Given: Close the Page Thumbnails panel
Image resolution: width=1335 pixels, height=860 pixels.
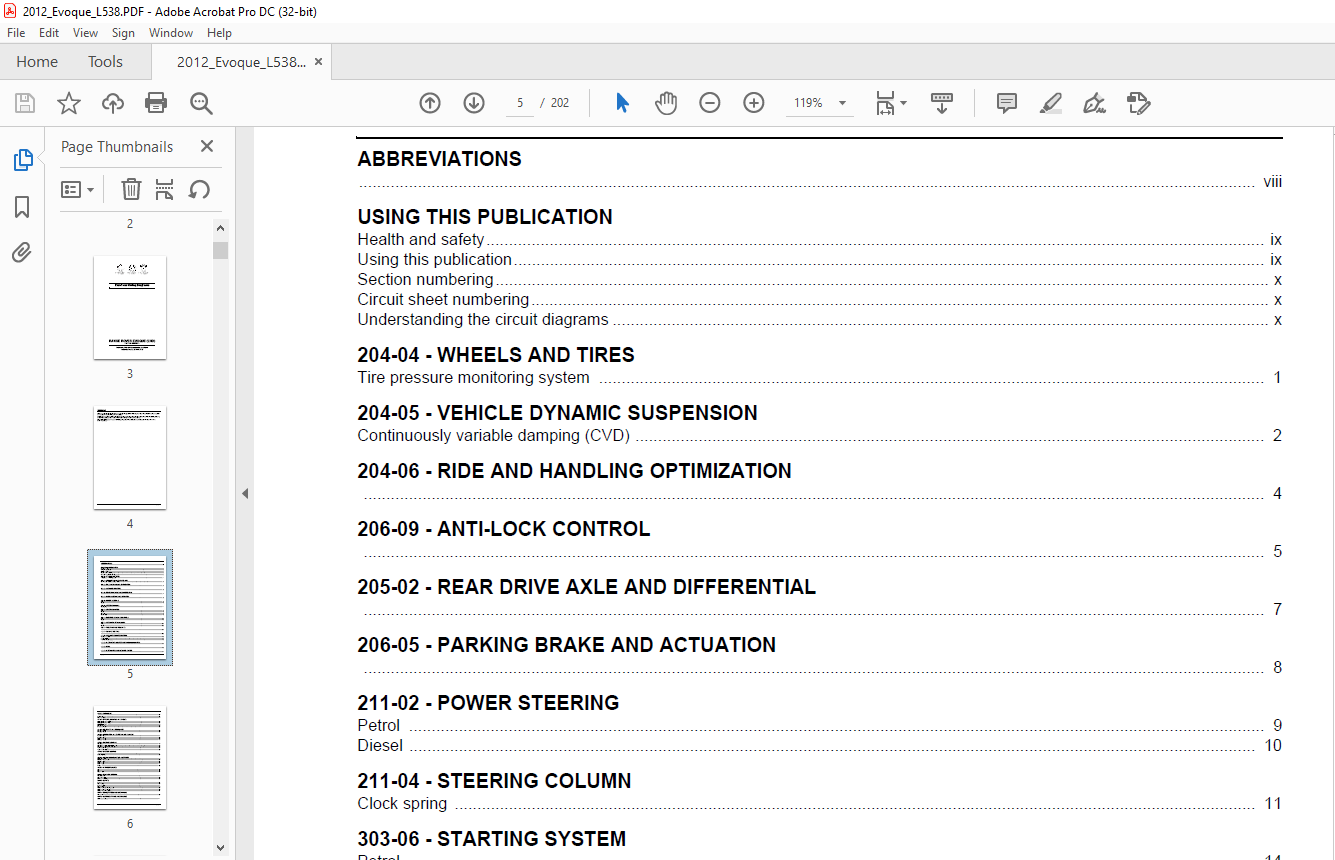Looking at the screenshot, I should coord(207,146).
